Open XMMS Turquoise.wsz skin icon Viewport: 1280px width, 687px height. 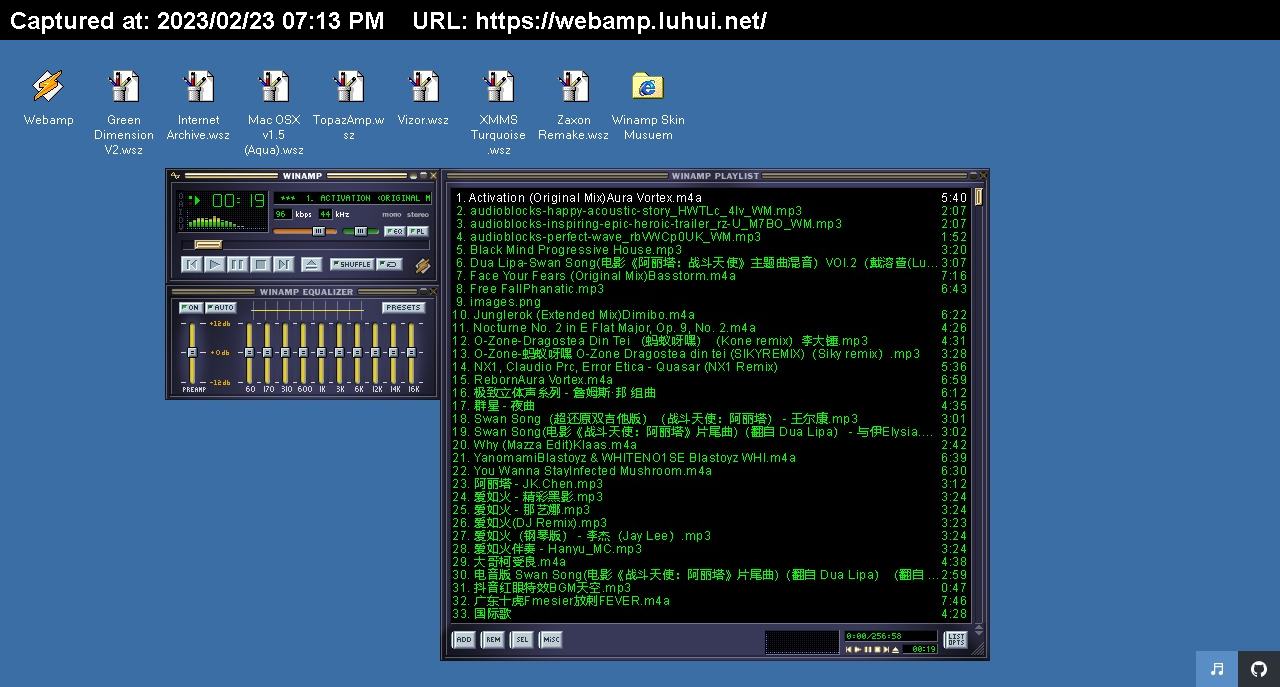[498, 112]
